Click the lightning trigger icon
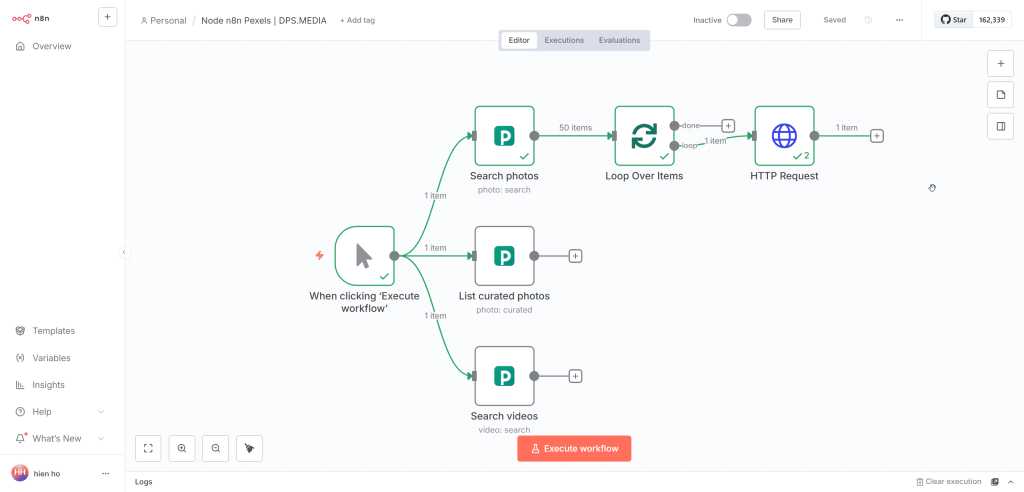Image resolution: width=1024 pixels, height=492 pixels. click(319, 255)
